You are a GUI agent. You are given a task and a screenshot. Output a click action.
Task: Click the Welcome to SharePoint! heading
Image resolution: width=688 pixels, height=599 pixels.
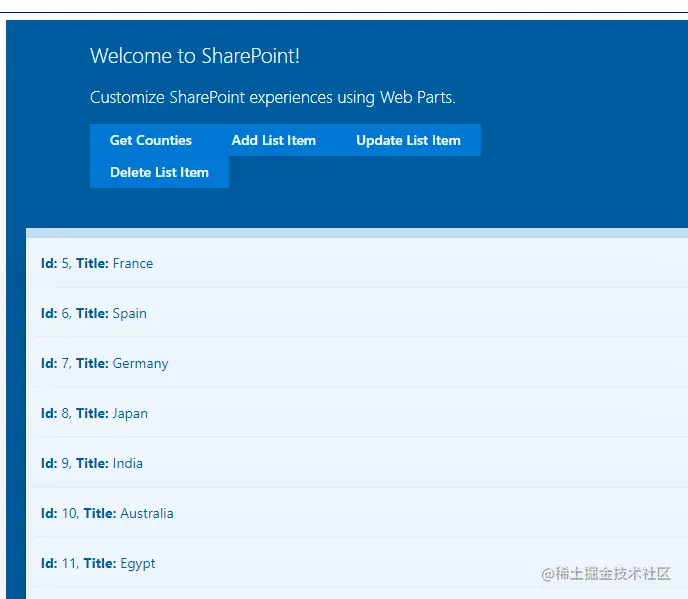pyautogui.click(x=195, y=56)
